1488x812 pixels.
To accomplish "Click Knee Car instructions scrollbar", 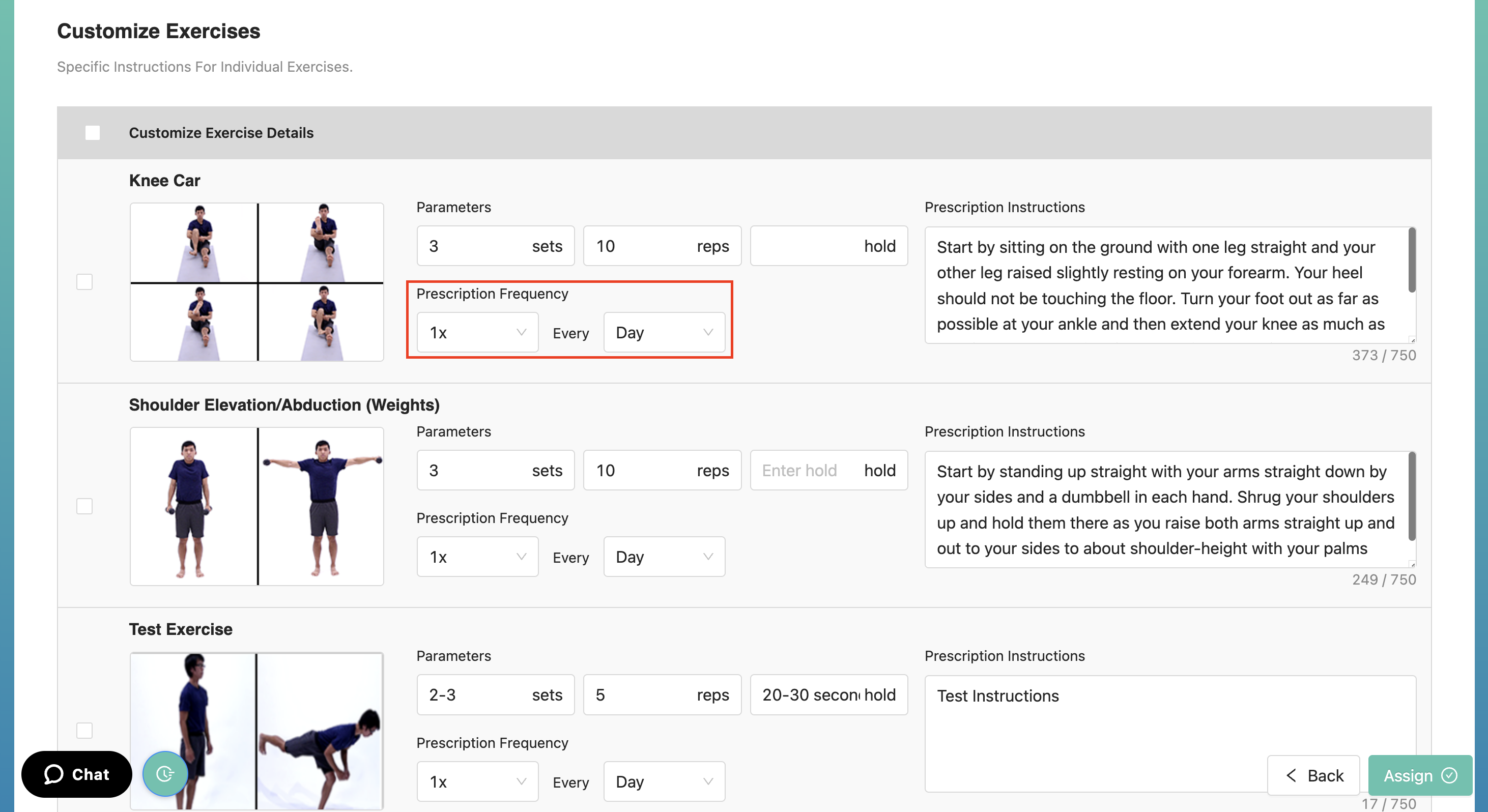I will coord(1411,260).
